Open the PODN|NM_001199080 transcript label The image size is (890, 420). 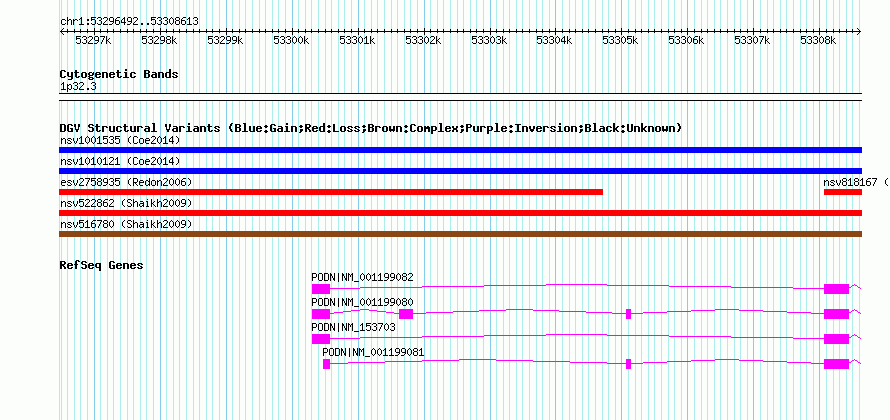(x=362, y=302)
